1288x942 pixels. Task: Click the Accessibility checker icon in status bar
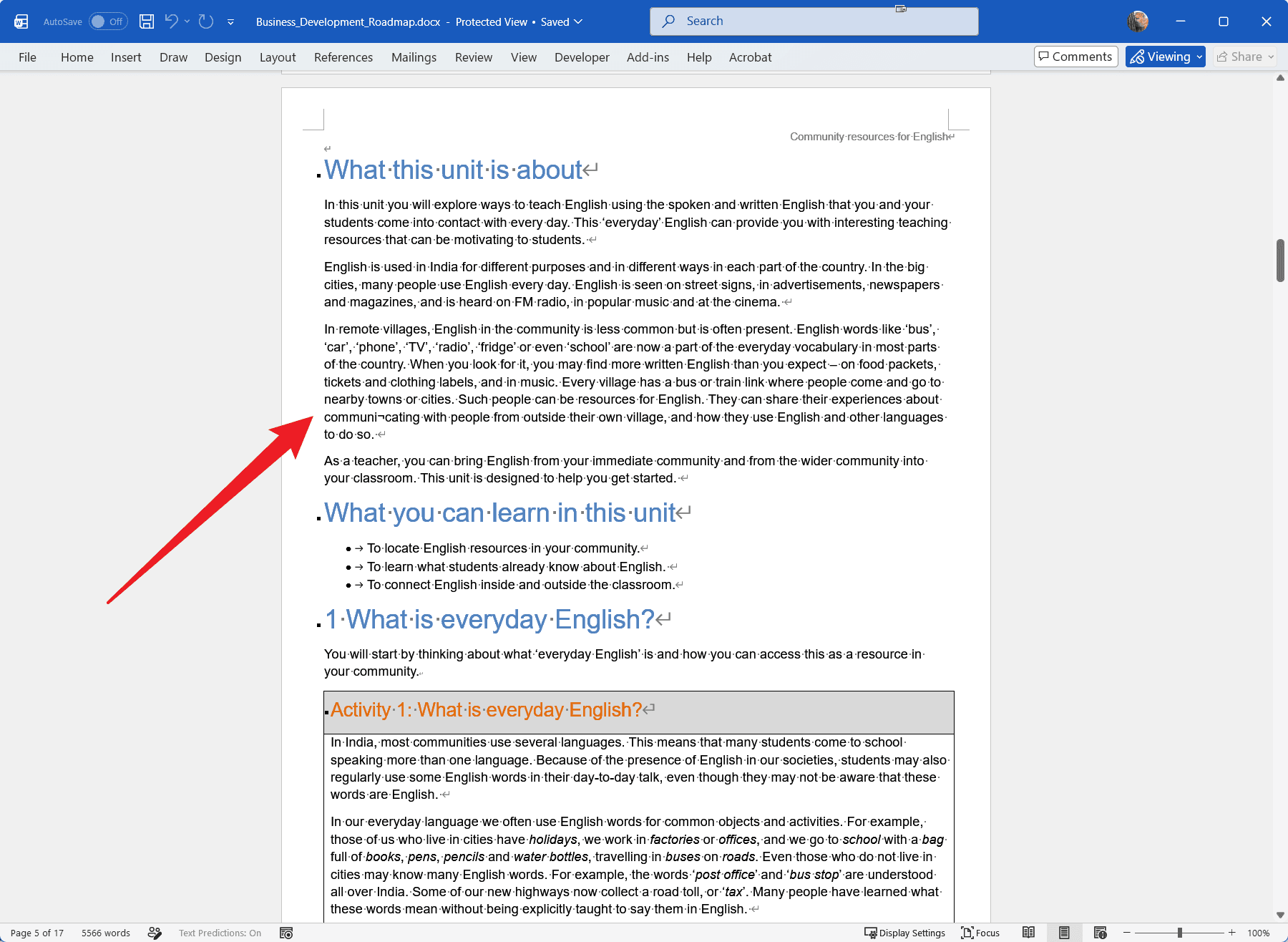pos(155,933)
